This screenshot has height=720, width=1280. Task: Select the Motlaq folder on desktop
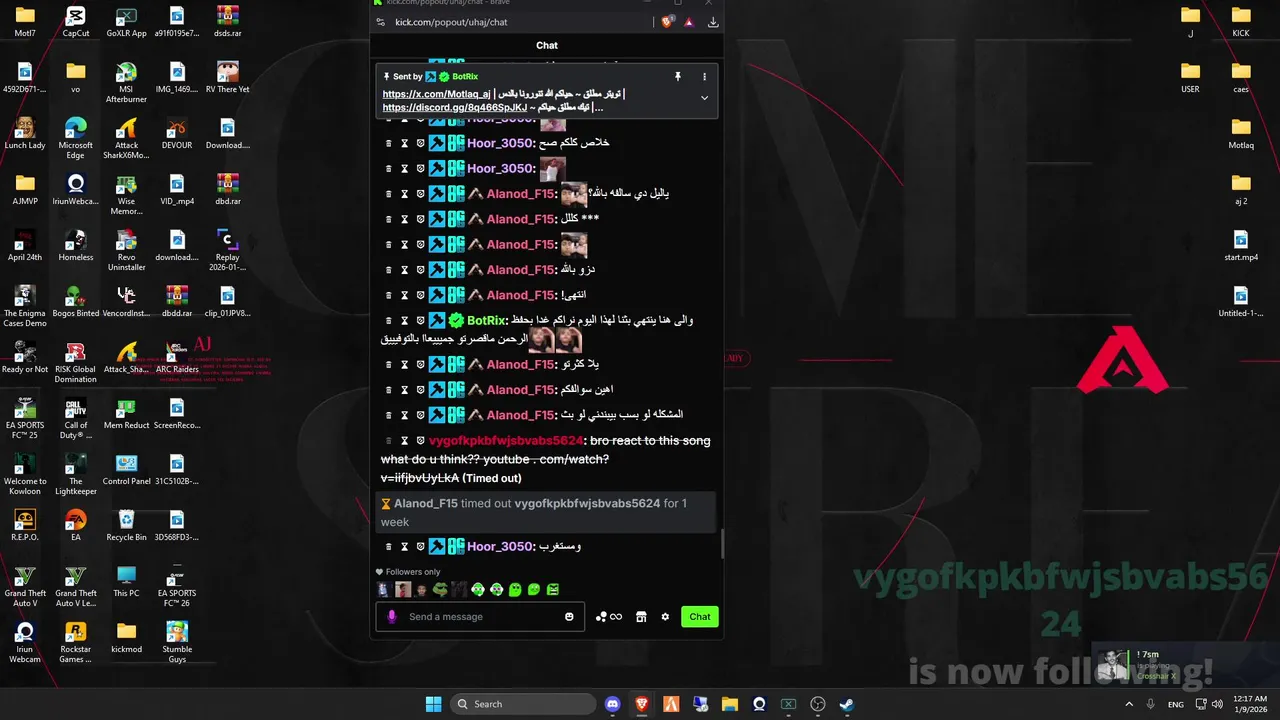(1241, 134)
